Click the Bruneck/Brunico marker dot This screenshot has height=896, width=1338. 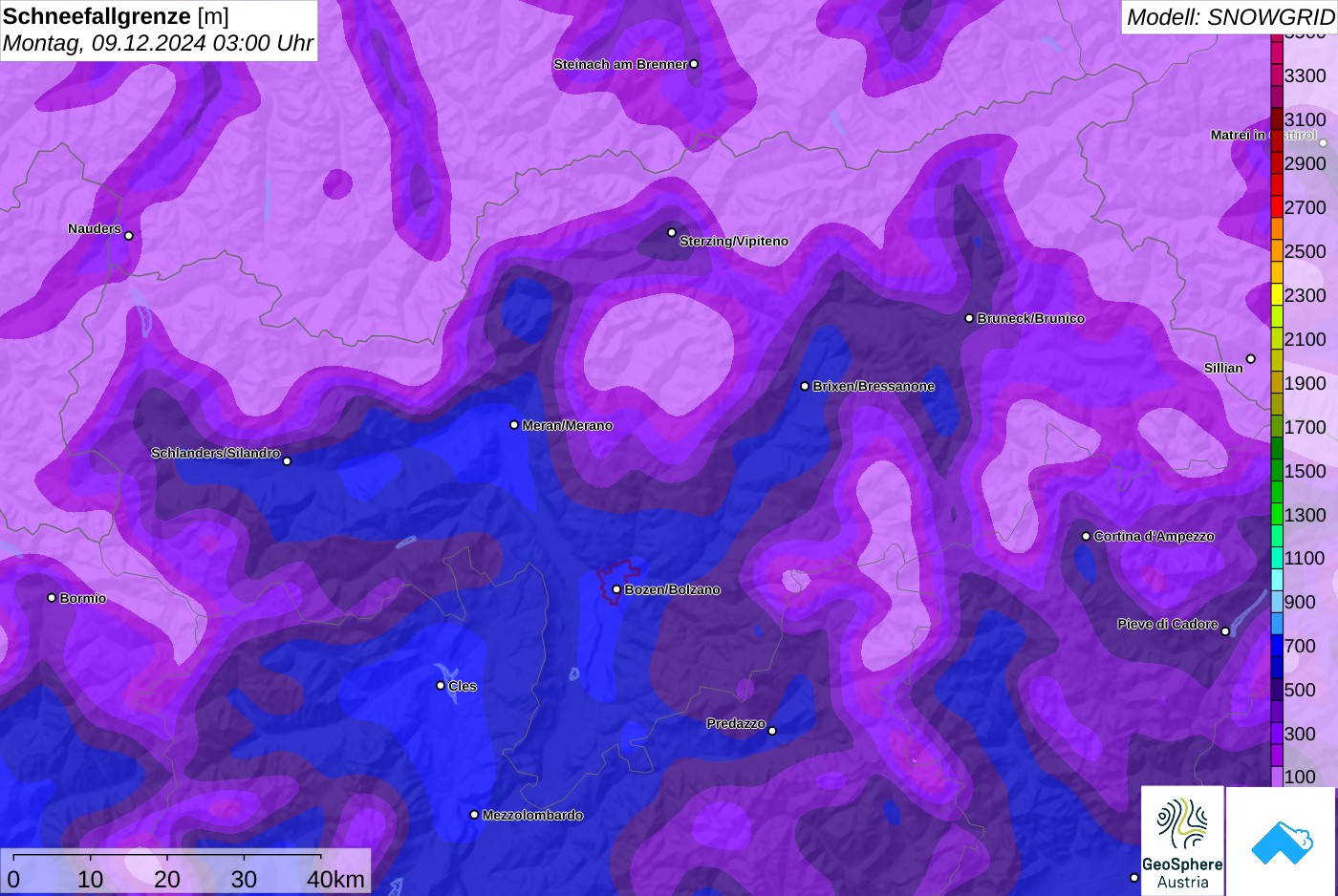(969, 318)
